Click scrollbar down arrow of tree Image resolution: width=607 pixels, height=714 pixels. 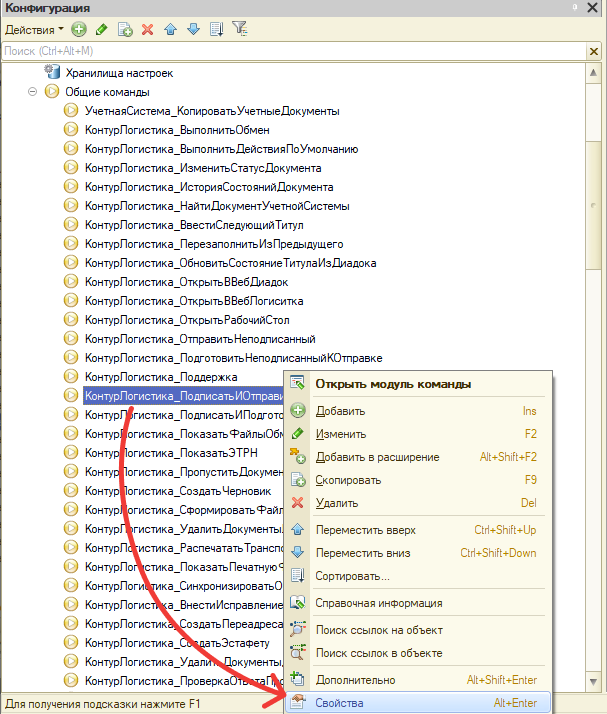click(593, 682)
